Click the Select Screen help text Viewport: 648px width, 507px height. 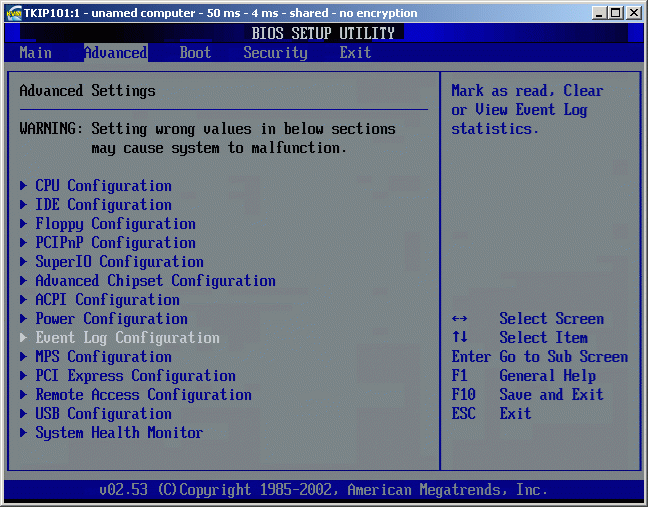[552, 319]
